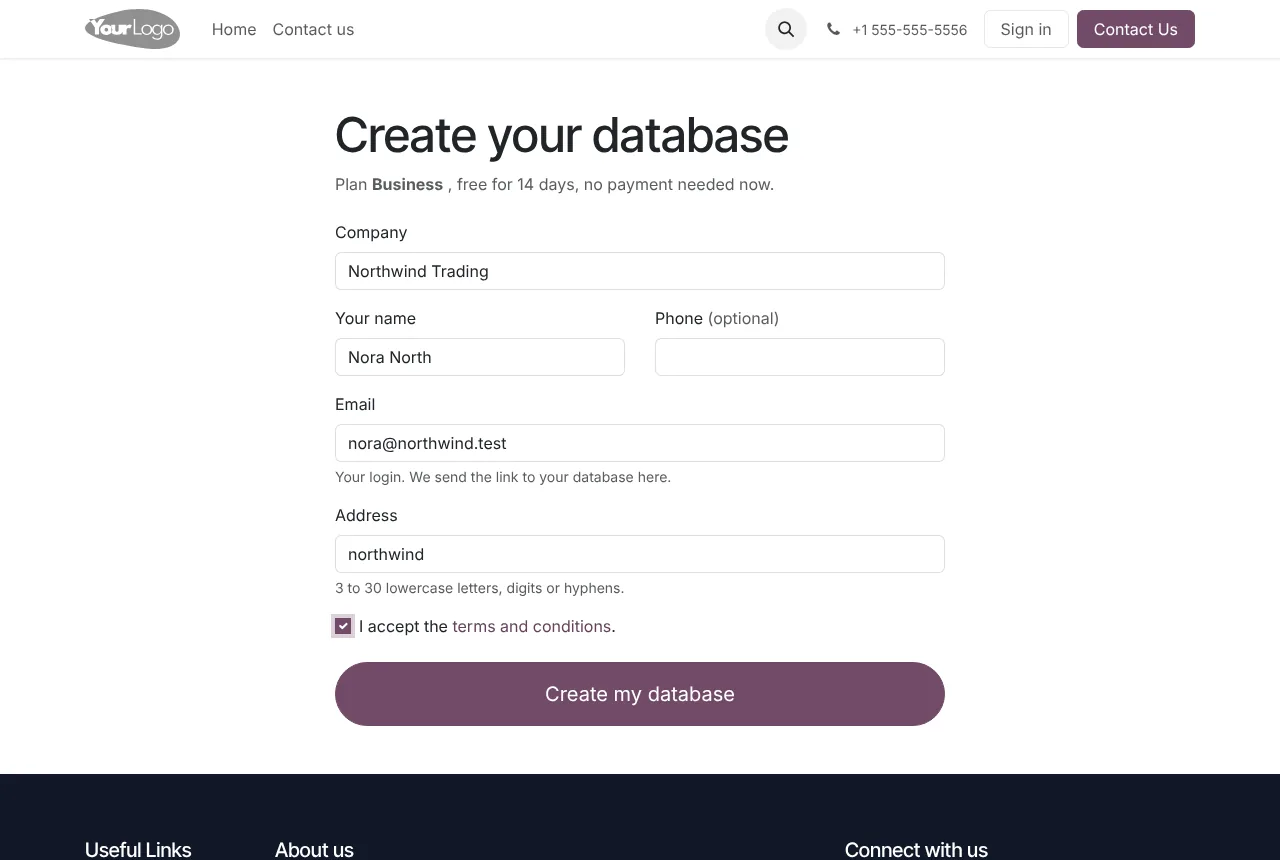The image size is (1280, 860).
Task: Focus the Company input field
Action: click(640, 271)
